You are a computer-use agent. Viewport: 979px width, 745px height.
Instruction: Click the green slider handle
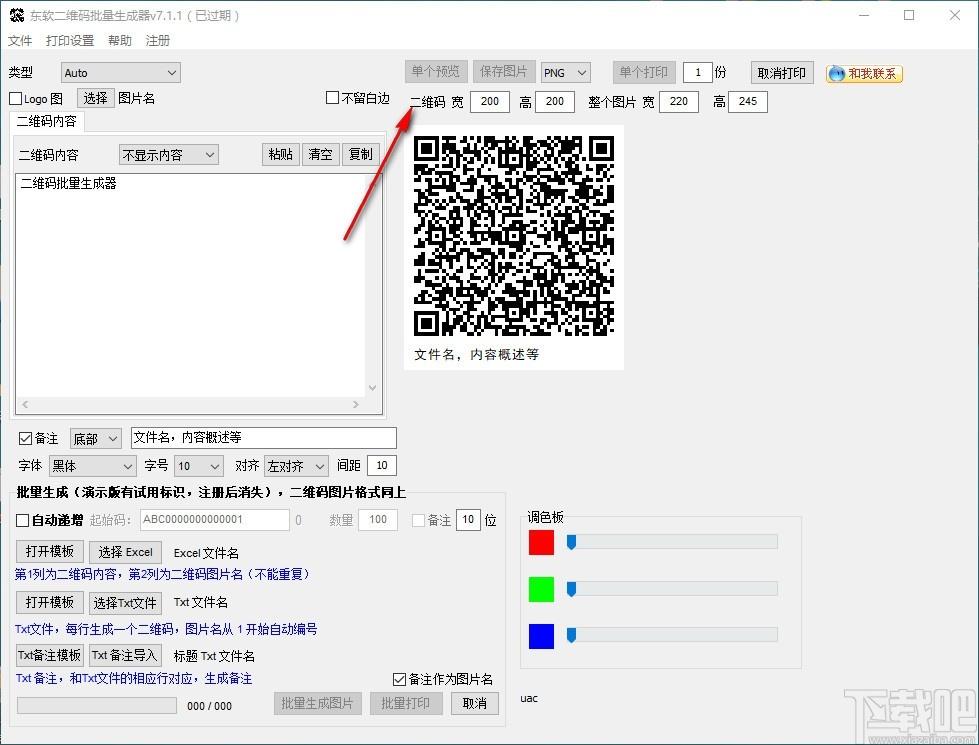click(x=571, y=589)
